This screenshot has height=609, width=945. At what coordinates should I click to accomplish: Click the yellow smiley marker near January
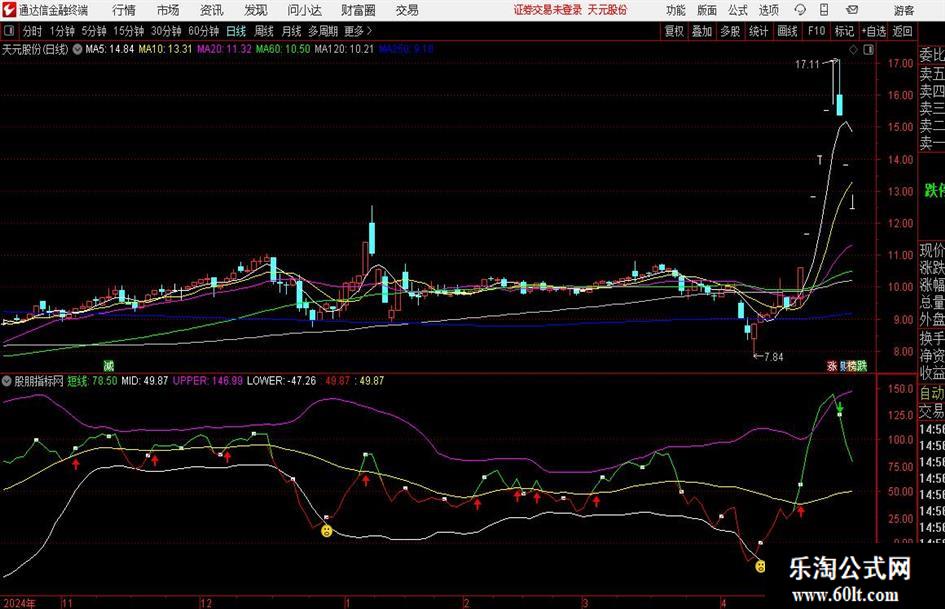327,531
